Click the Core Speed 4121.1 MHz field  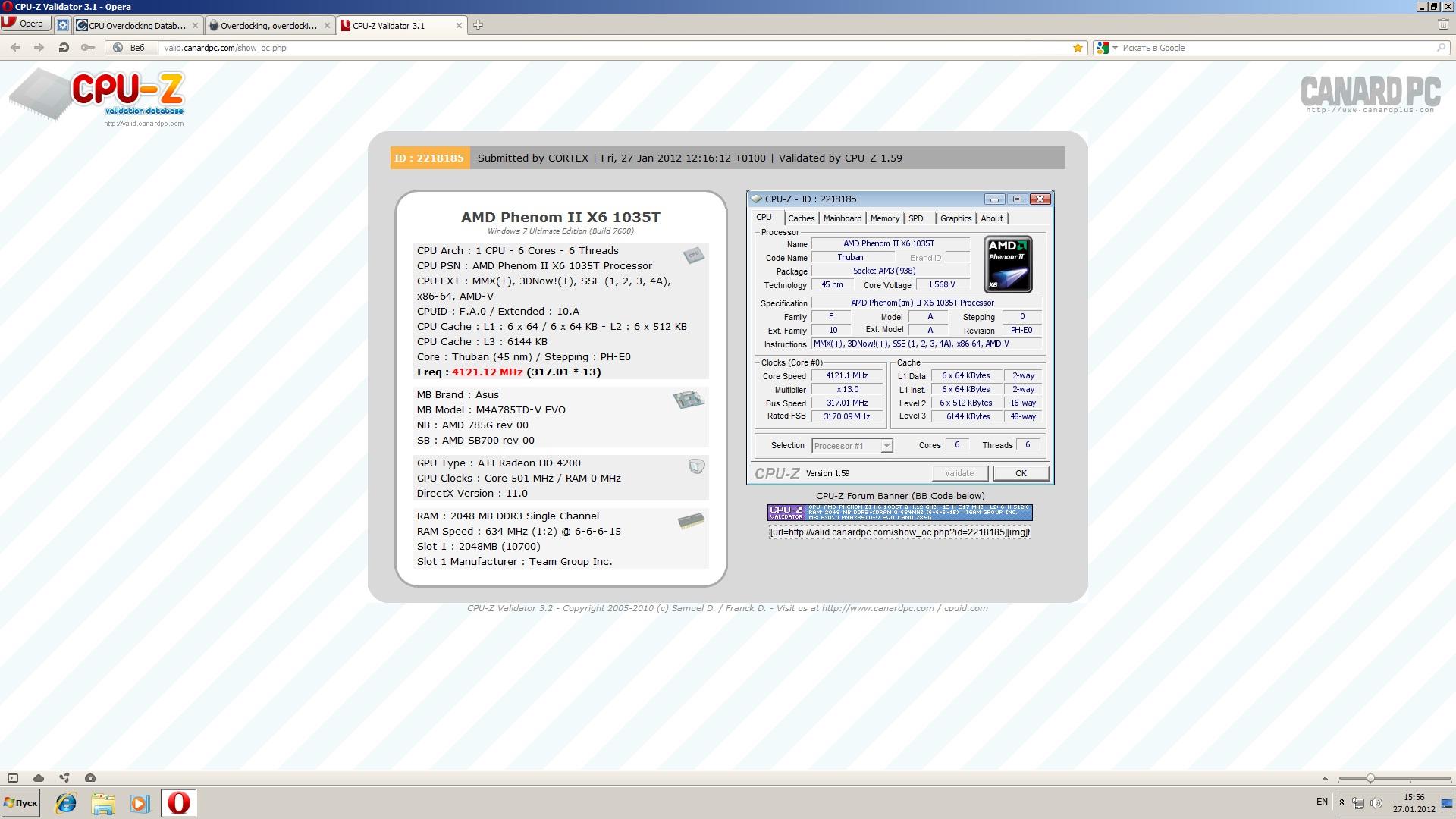pyautogui.click(x=847, y=375)
